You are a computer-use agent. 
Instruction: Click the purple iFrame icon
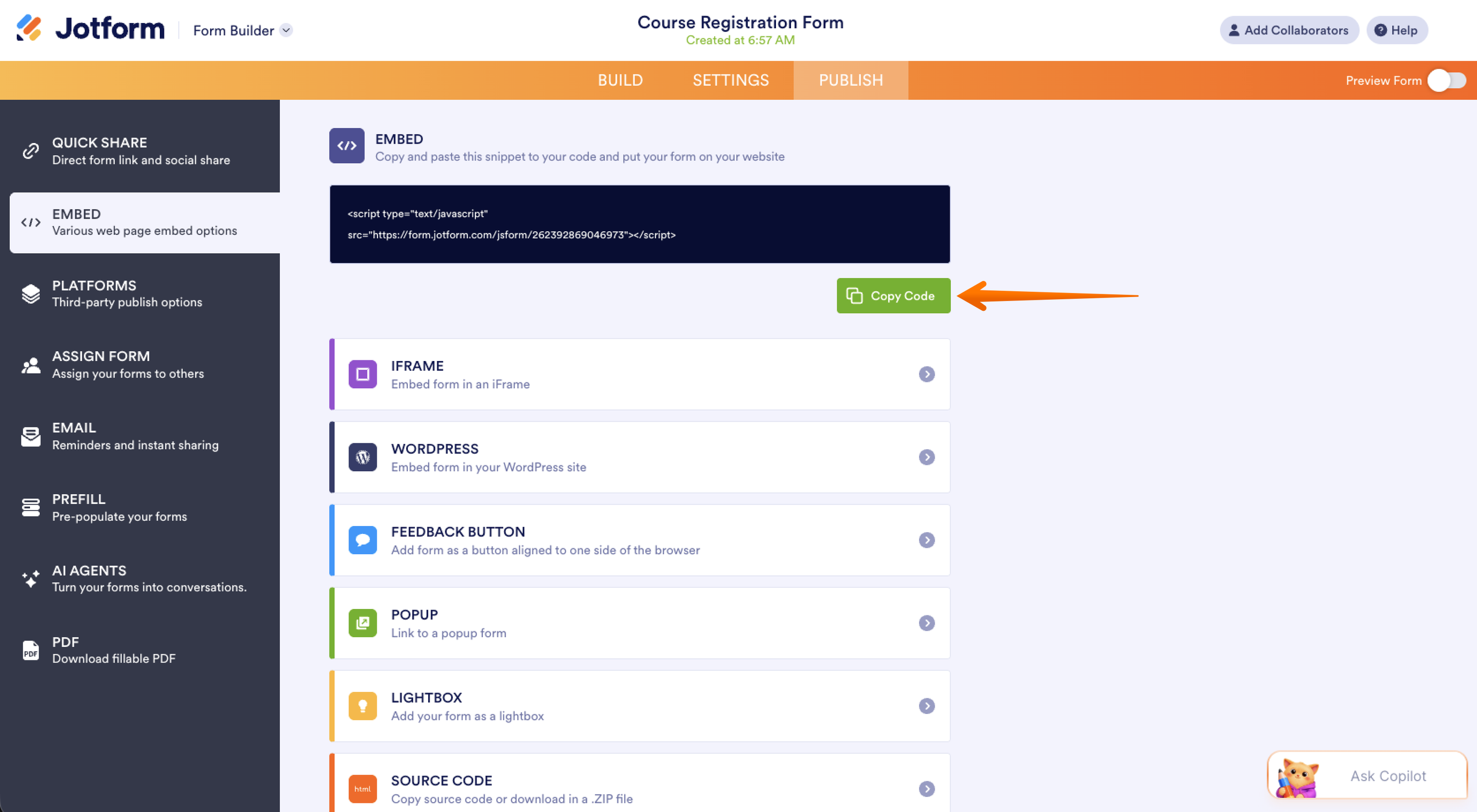coord(362,374)
